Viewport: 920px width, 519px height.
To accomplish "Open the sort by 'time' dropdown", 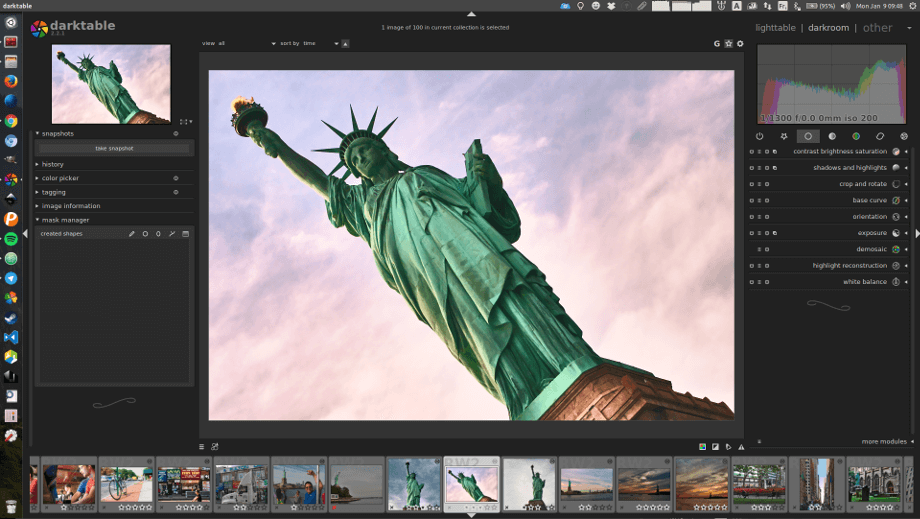I will pos(321,43).
